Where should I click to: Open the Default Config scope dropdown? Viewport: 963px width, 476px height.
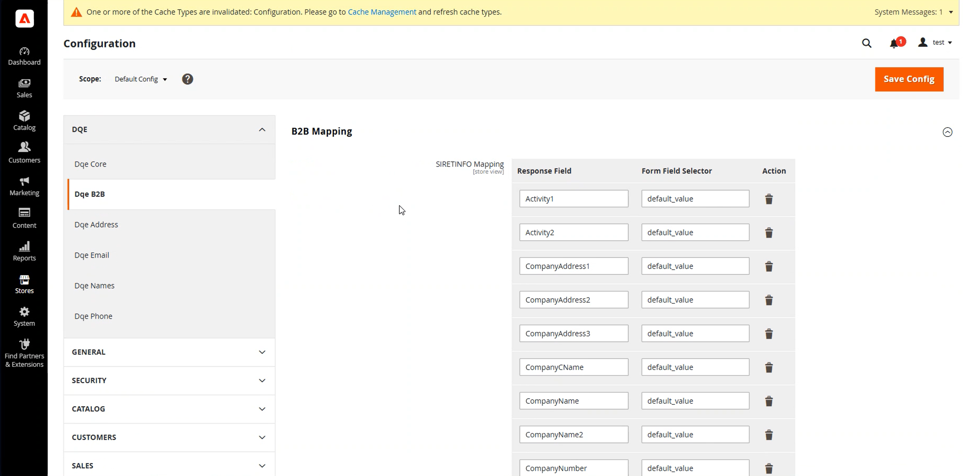141,79
